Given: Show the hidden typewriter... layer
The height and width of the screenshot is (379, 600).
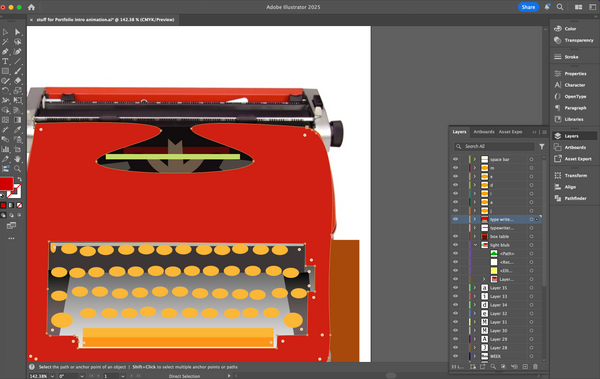Looking at the screenshot, I should (455, 228).
